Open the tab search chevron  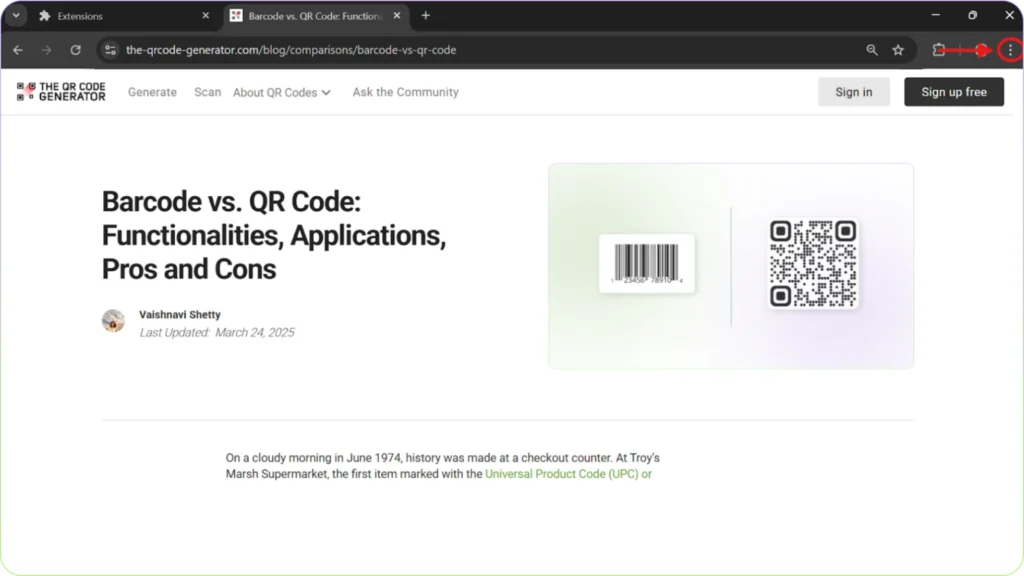[x=14, y=15]
